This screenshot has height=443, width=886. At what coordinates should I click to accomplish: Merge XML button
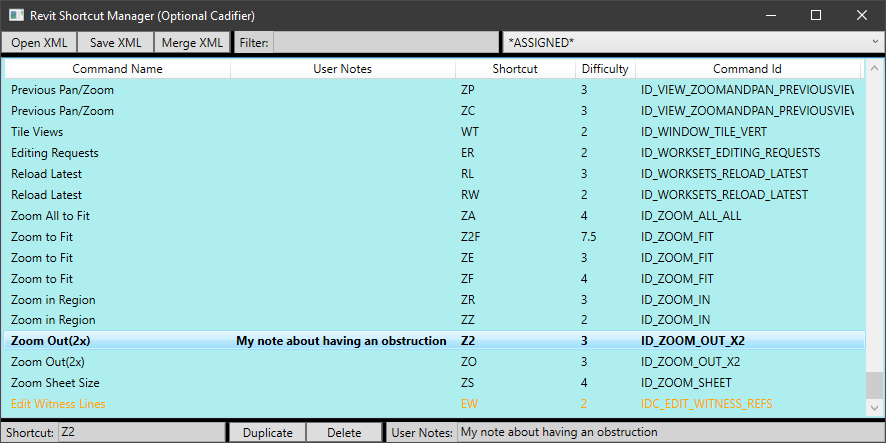pos(192,43)
